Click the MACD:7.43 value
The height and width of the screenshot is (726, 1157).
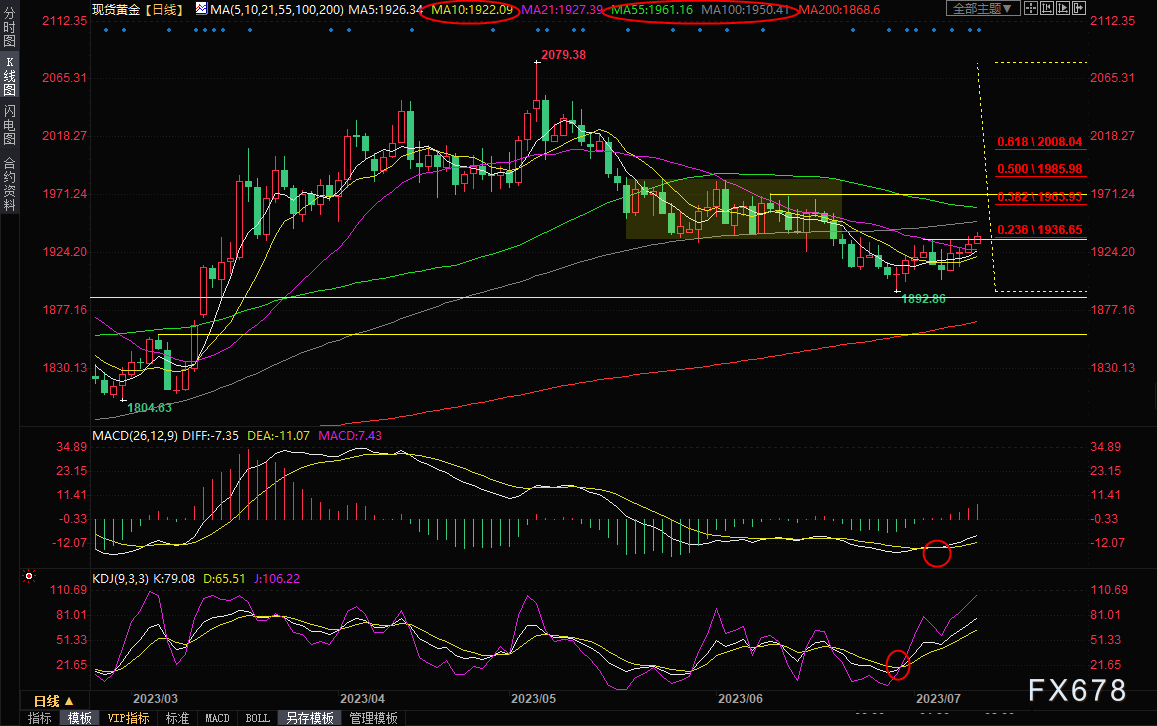tap(350, 435)
